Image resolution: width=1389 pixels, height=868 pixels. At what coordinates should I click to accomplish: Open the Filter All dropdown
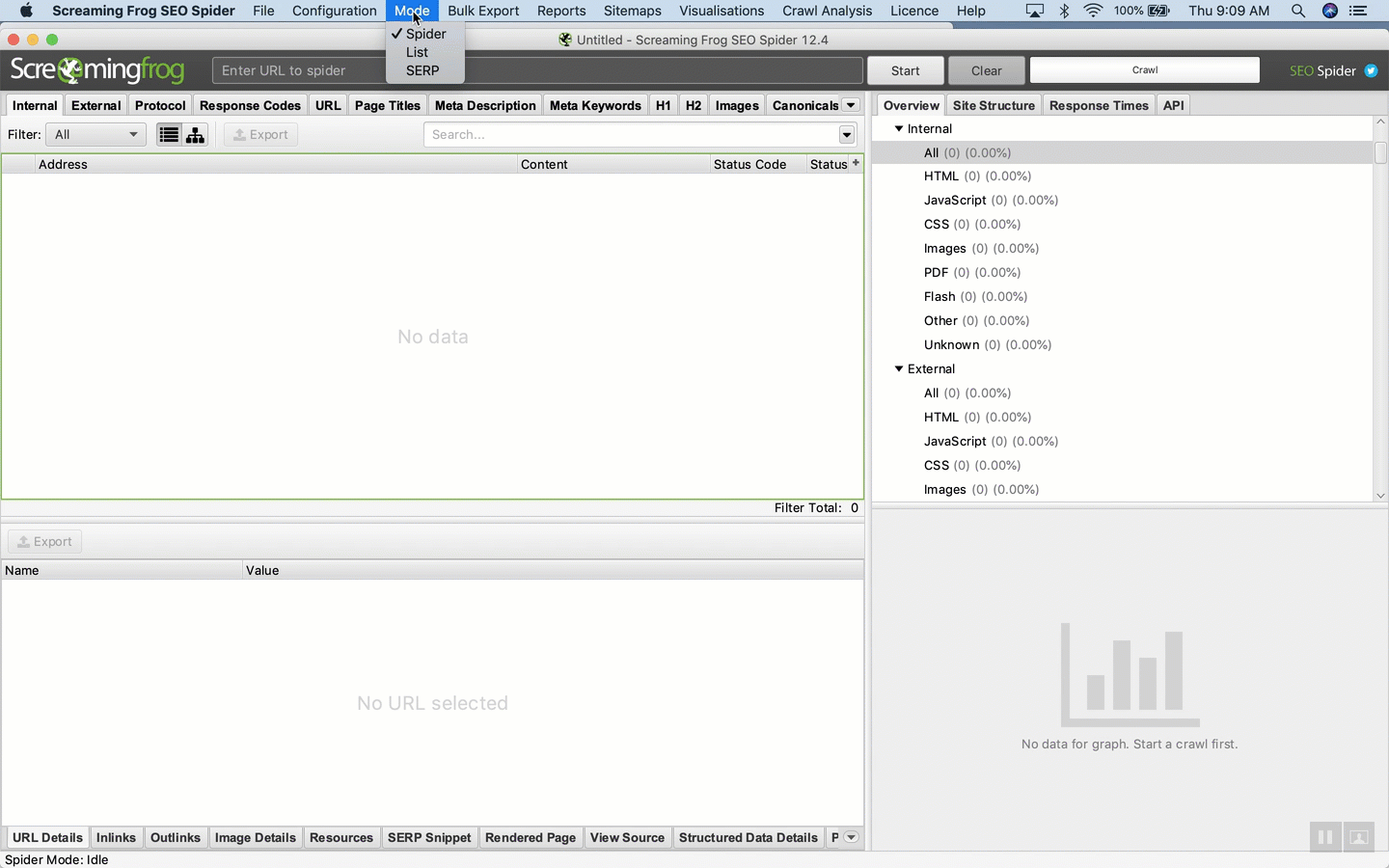pyautogui.click(x=95, y=134)
